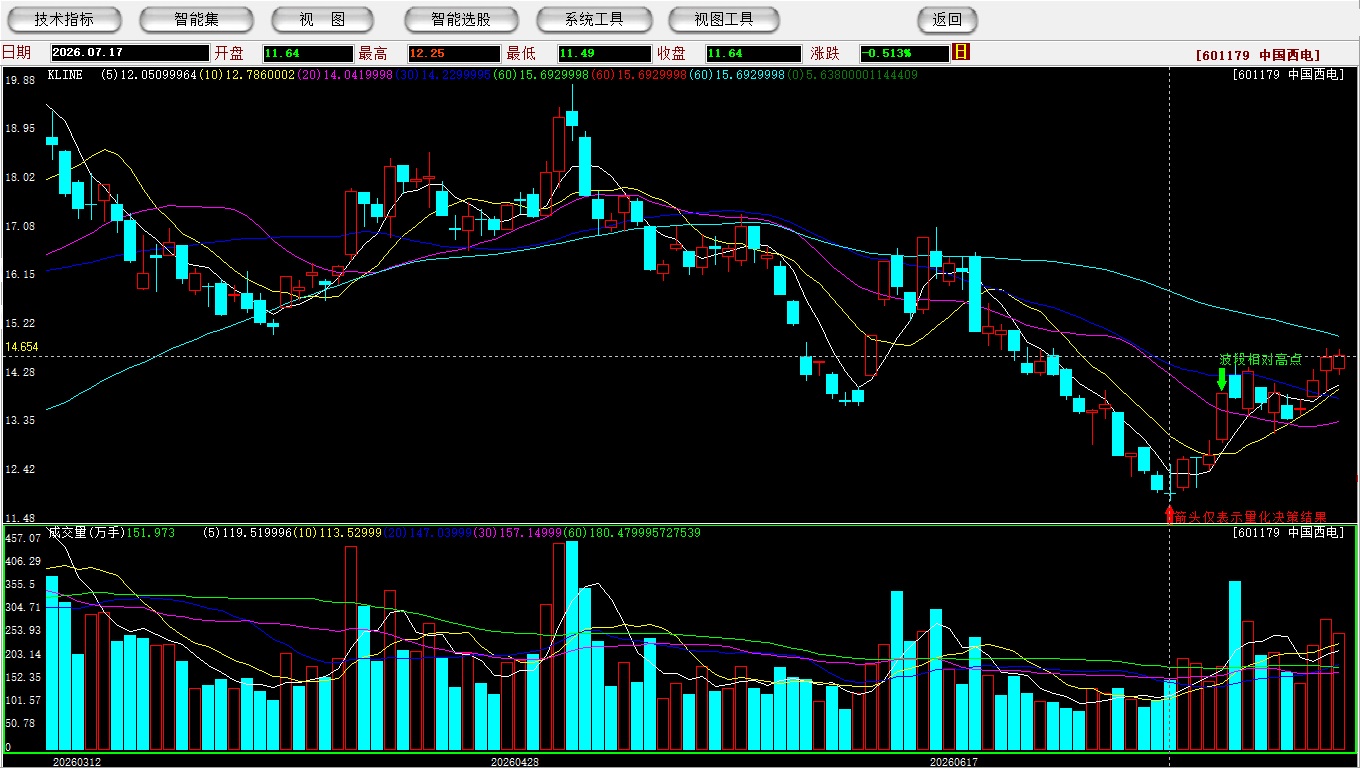The height and width of the screenshot is (768, 1360).
Task: Click the 20260617 date axis label
Action: click(954, 761)
